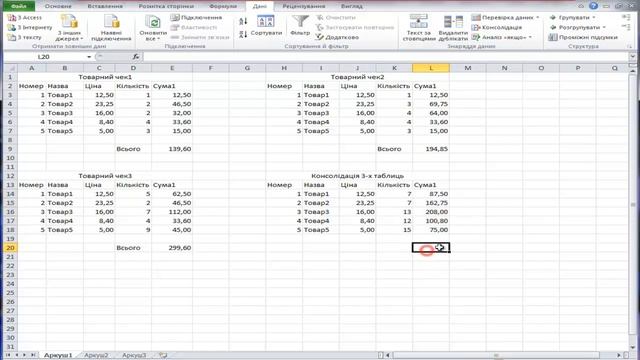Select the Аркуш1 sheet tab

coord(58,355)
